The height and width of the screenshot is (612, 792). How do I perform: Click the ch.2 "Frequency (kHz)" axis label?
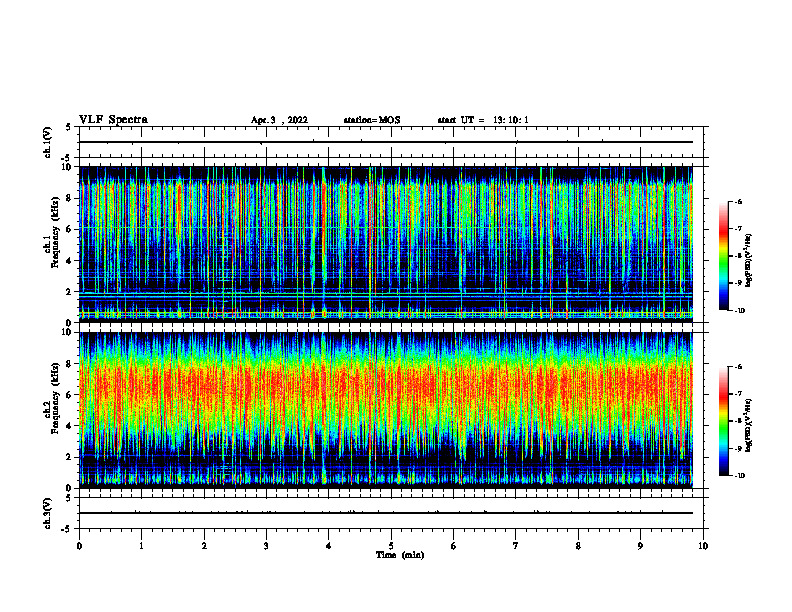(56, 398)
